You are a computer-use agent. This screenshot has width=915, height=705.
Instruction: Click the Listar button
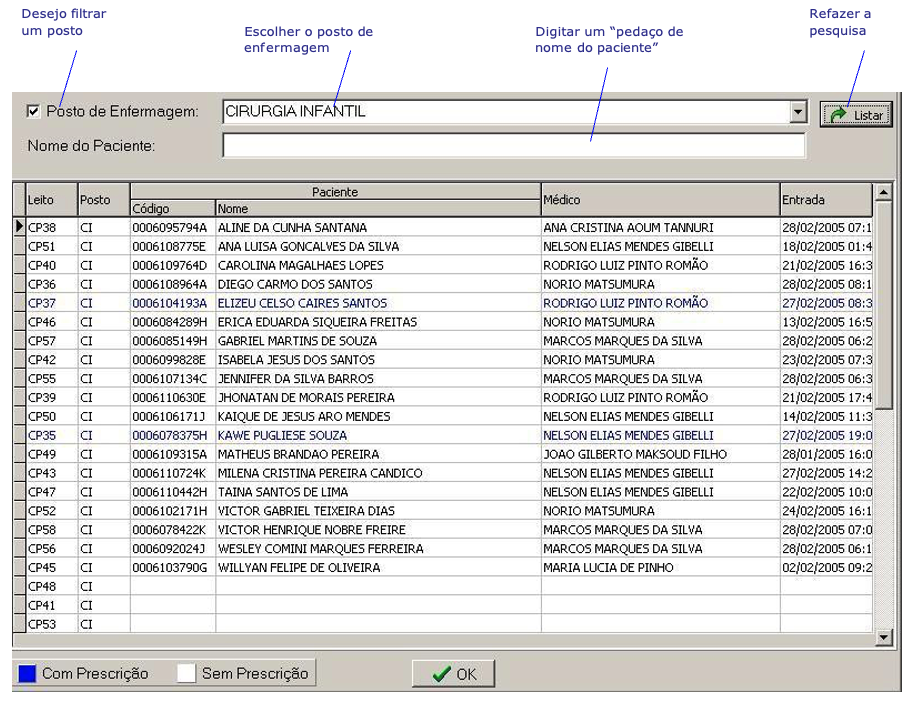[856, 114]
